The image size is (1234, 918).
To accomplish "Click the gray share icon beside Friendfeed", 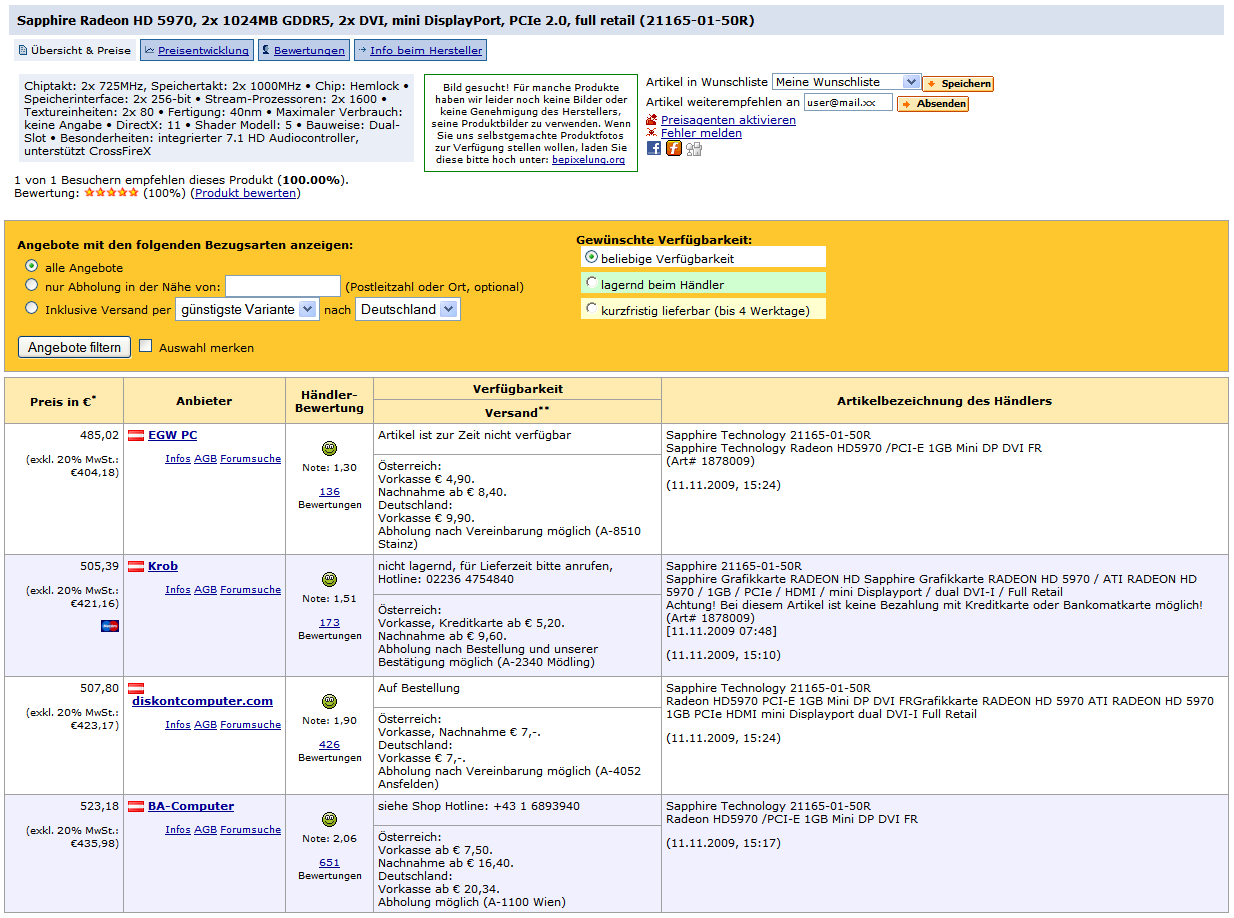I will click(694, 149).
